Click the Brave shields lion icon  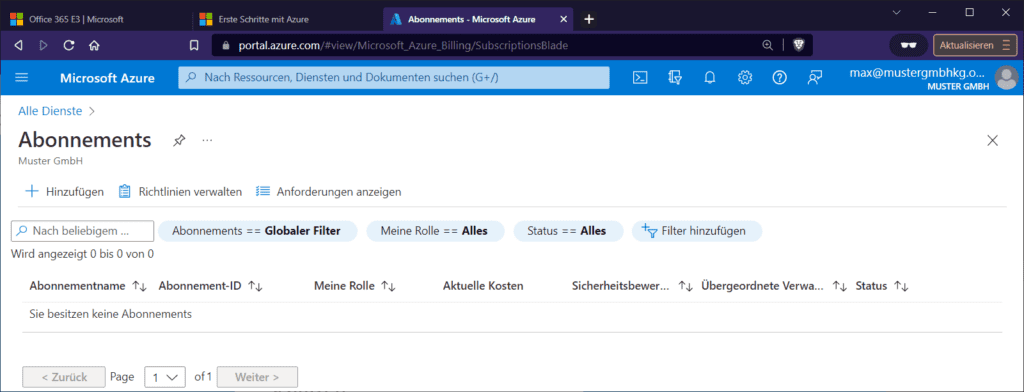point(799,45)
